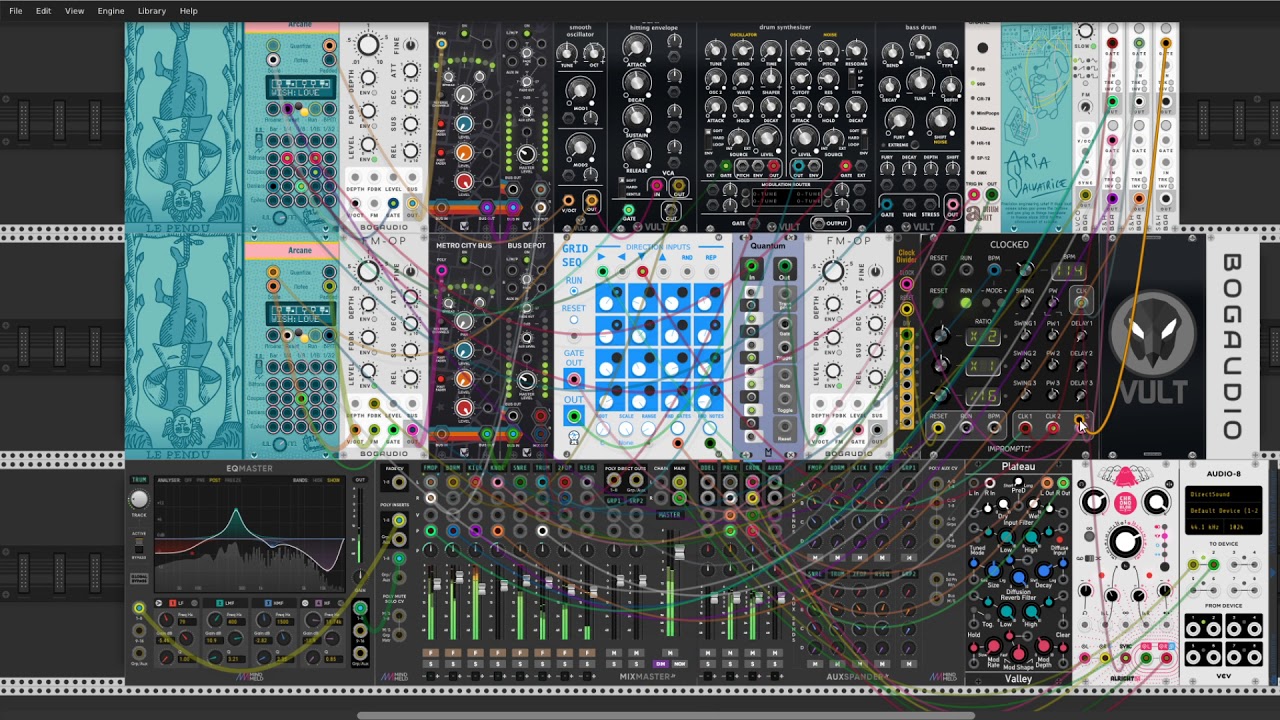Open Audio-8 Default Device selector
Image resolution: width=1280 pixels, height=720 pixels.
[x=1224, y=510]
